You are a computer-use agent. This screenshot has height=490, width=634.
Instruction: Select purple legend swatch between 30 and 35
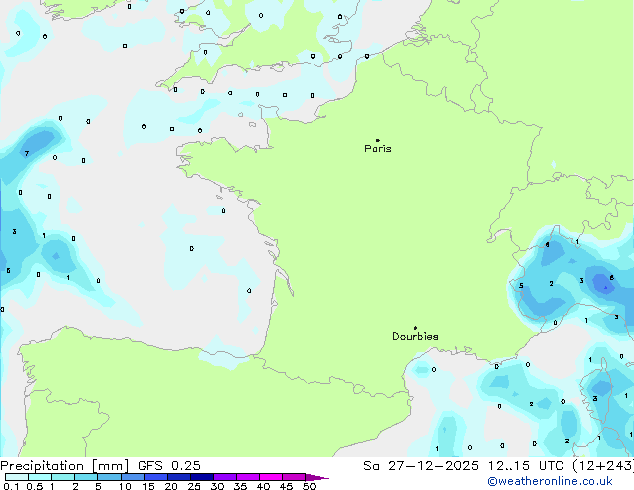(225, 477)
